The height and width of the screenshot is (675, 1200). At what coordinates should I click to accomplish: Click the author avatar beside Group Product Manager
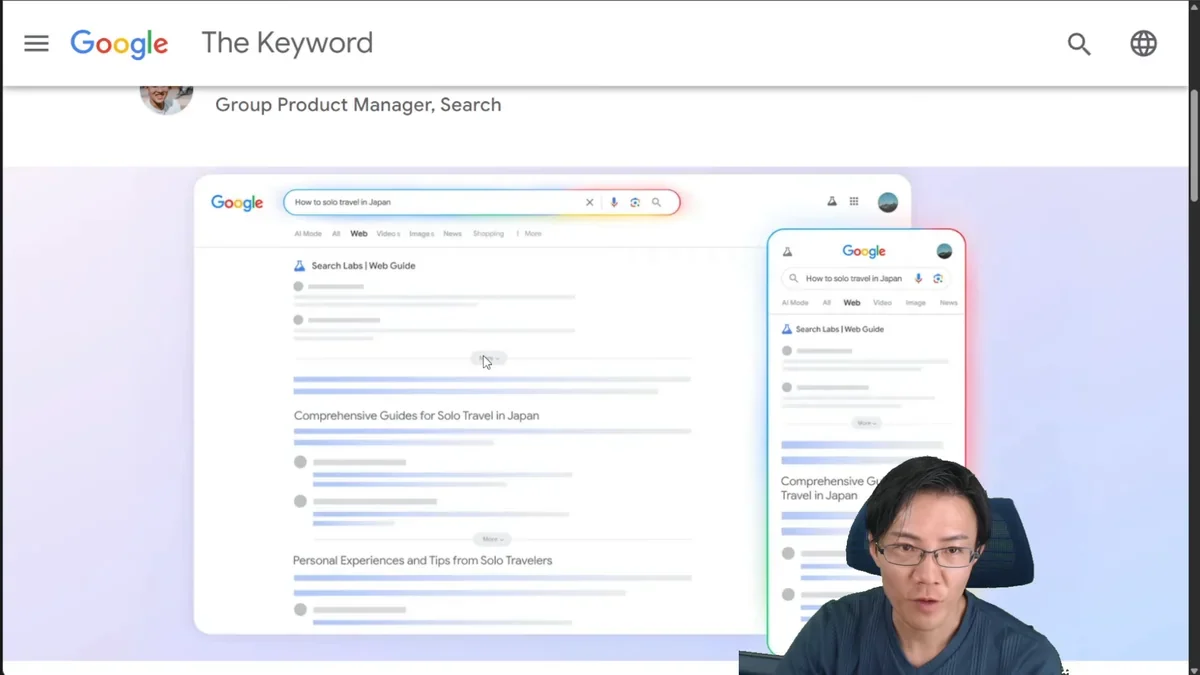click(x=166, y=99)
